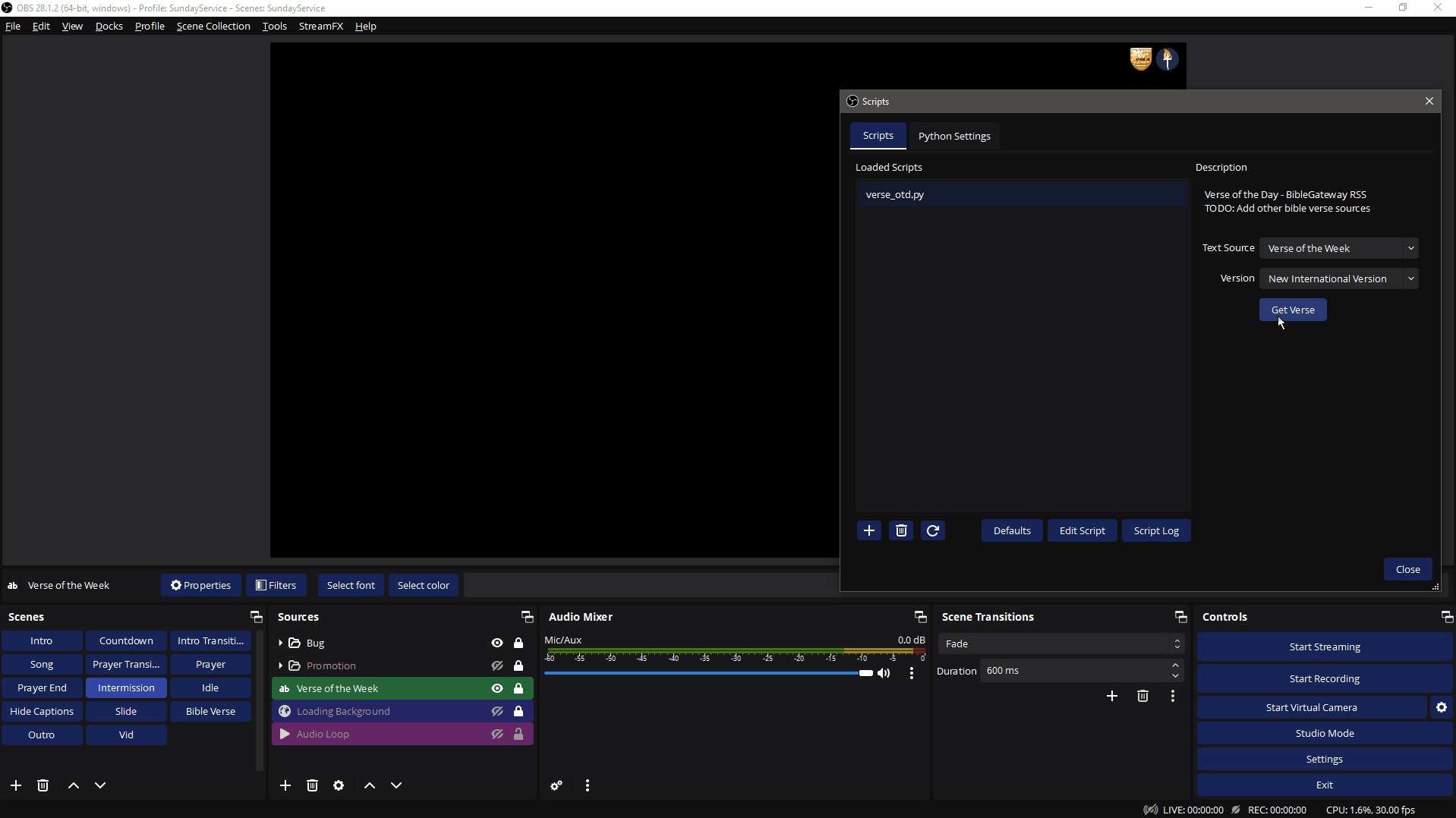Remove selected script with trash icon
Viewport: 1456px width, 818px height.
pyautogui.click(x=901, y=530)
